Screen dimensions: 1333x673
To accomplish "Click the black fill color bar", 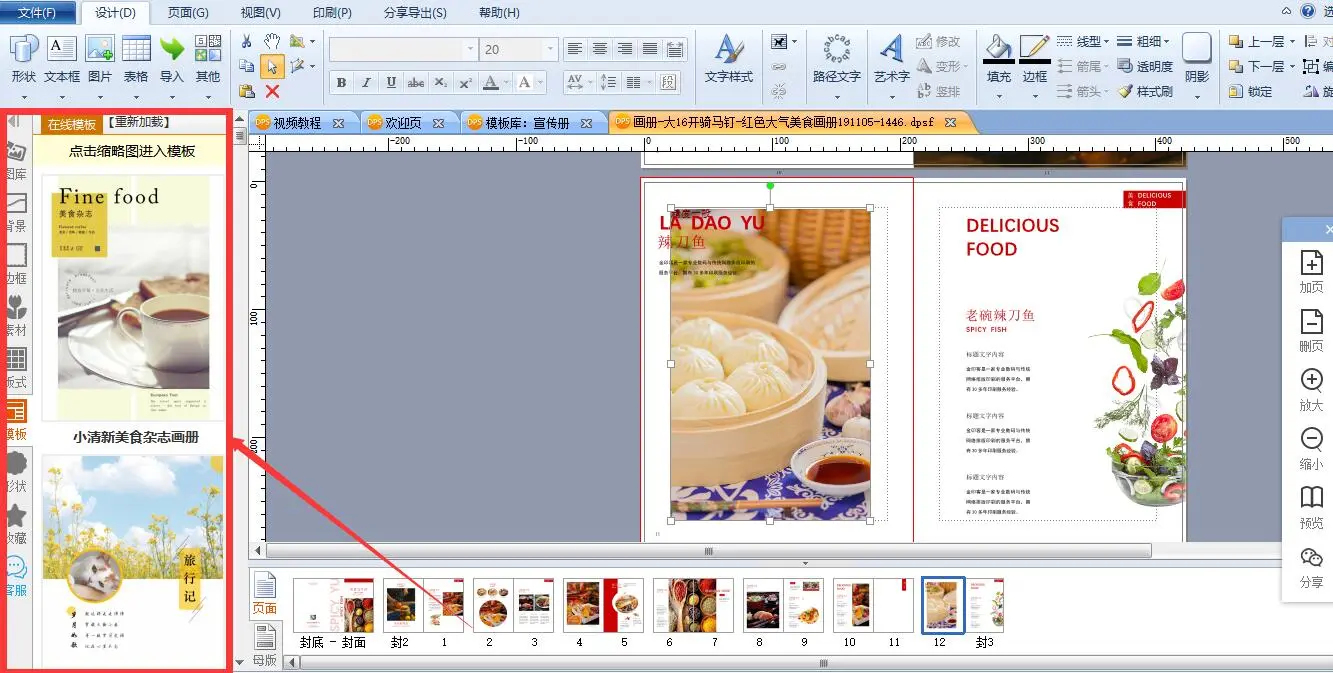I will click(x=998, y=60).
